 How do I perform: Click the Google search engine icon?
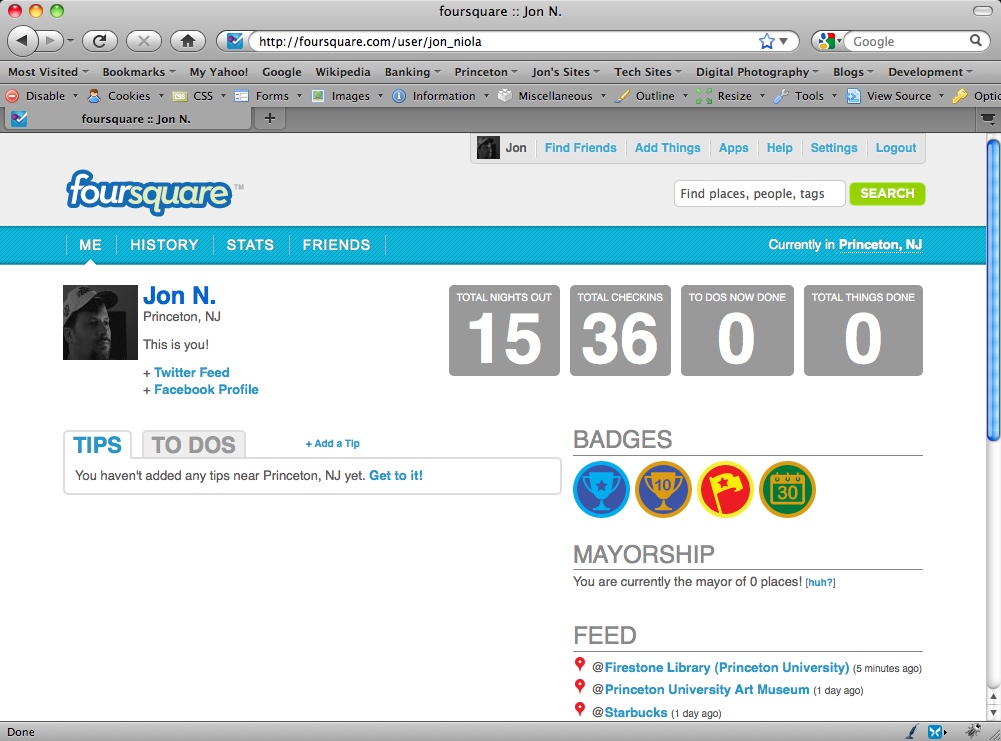point(827,41)
